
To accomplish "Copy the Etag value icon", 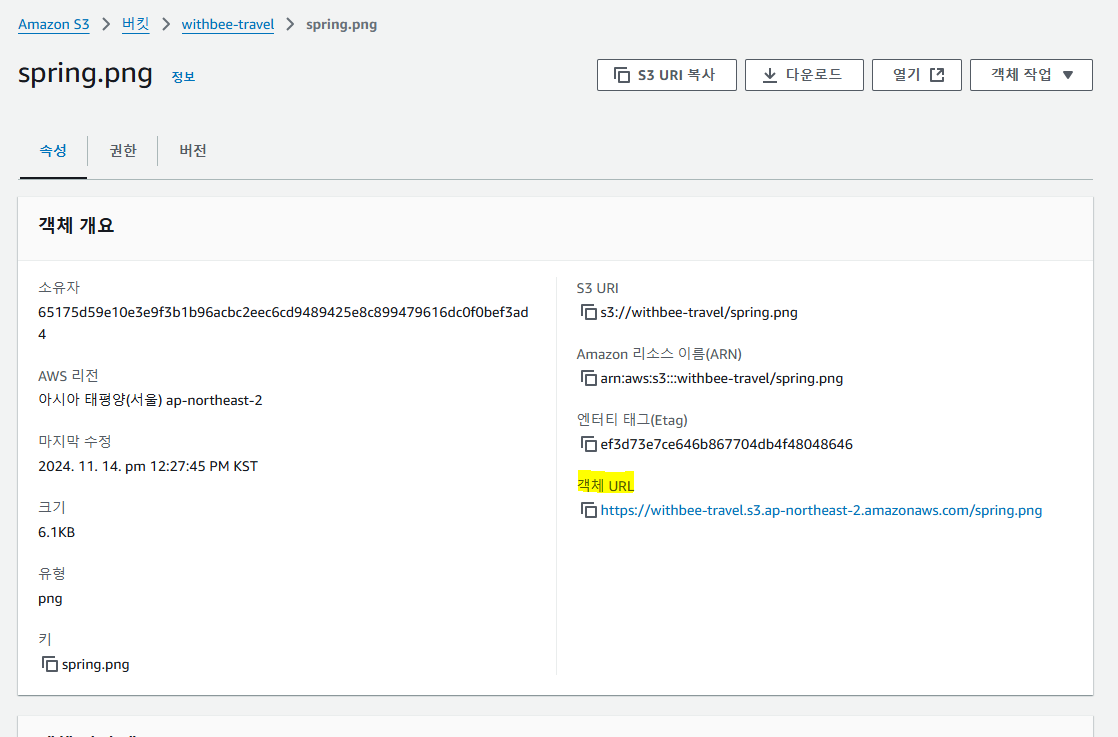I will point(588,444).
